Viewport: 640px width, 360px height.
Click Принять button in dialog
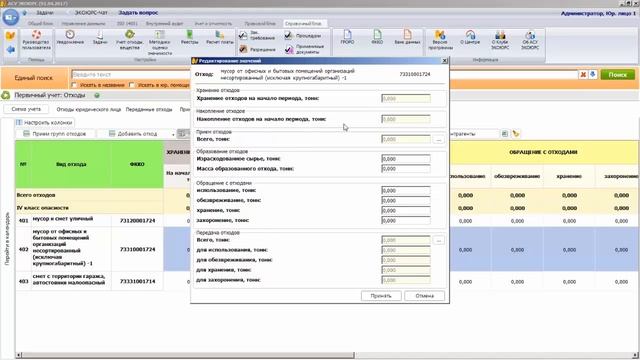(381, 296)
